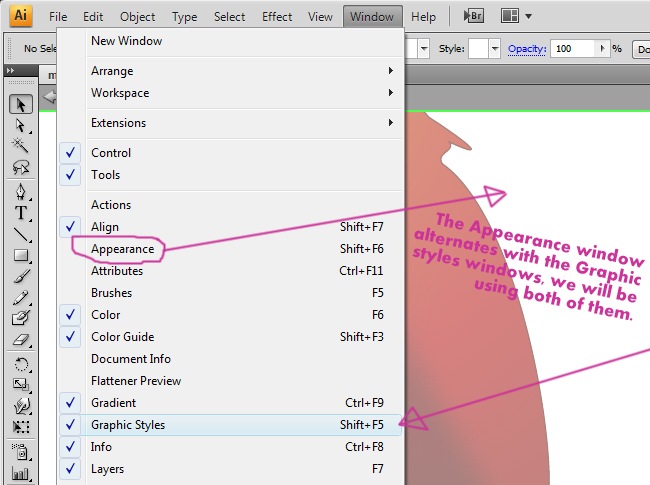Viewport: 650px width, 485px height.
Task: Select the Eraser tool
Action: (x=21, y=340)
